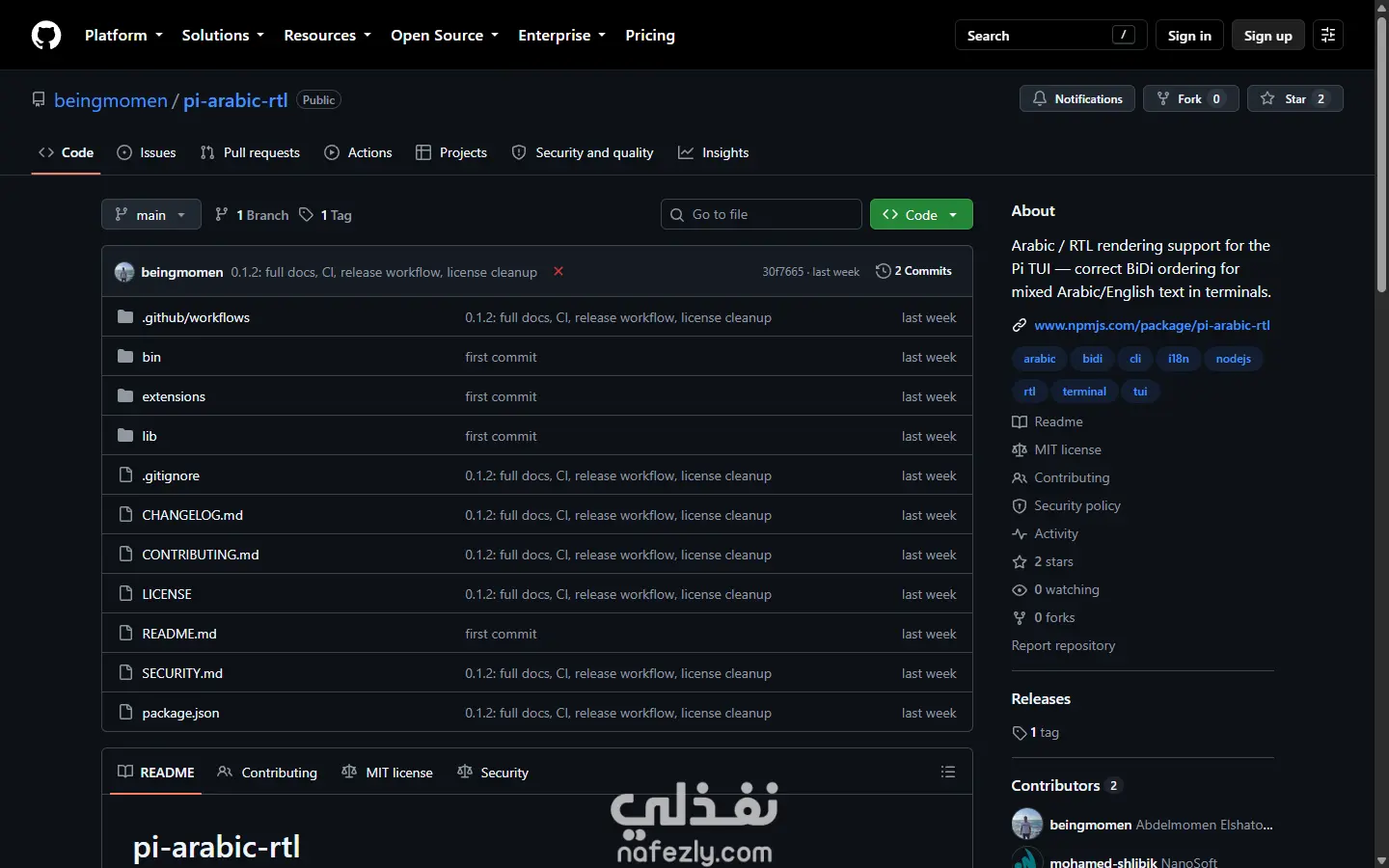The image size is (1389, 868).
Task: Click the Sign in button
Action: pos(1189,36)
